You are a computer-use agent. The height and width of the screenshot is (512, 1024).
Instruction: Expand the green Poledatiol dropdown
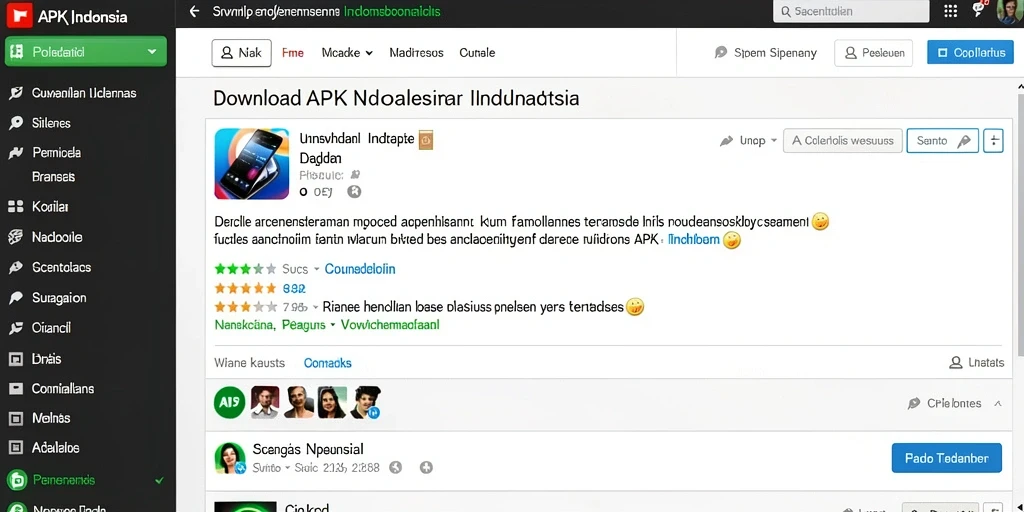[x=86, y=52]
